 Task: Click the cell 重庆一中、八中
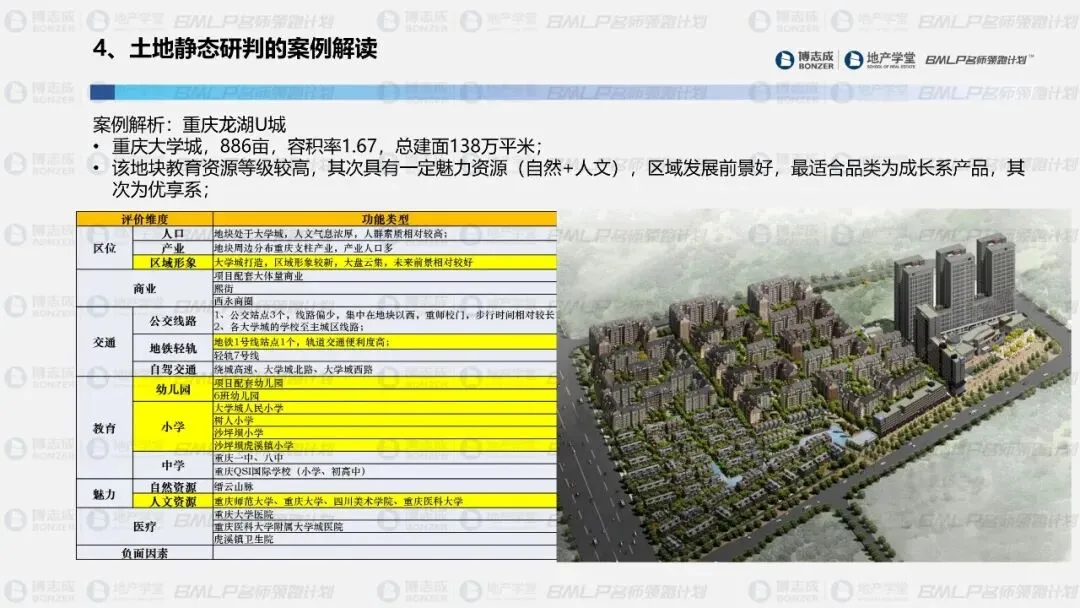pyautogui.click(x=385, y=458)
